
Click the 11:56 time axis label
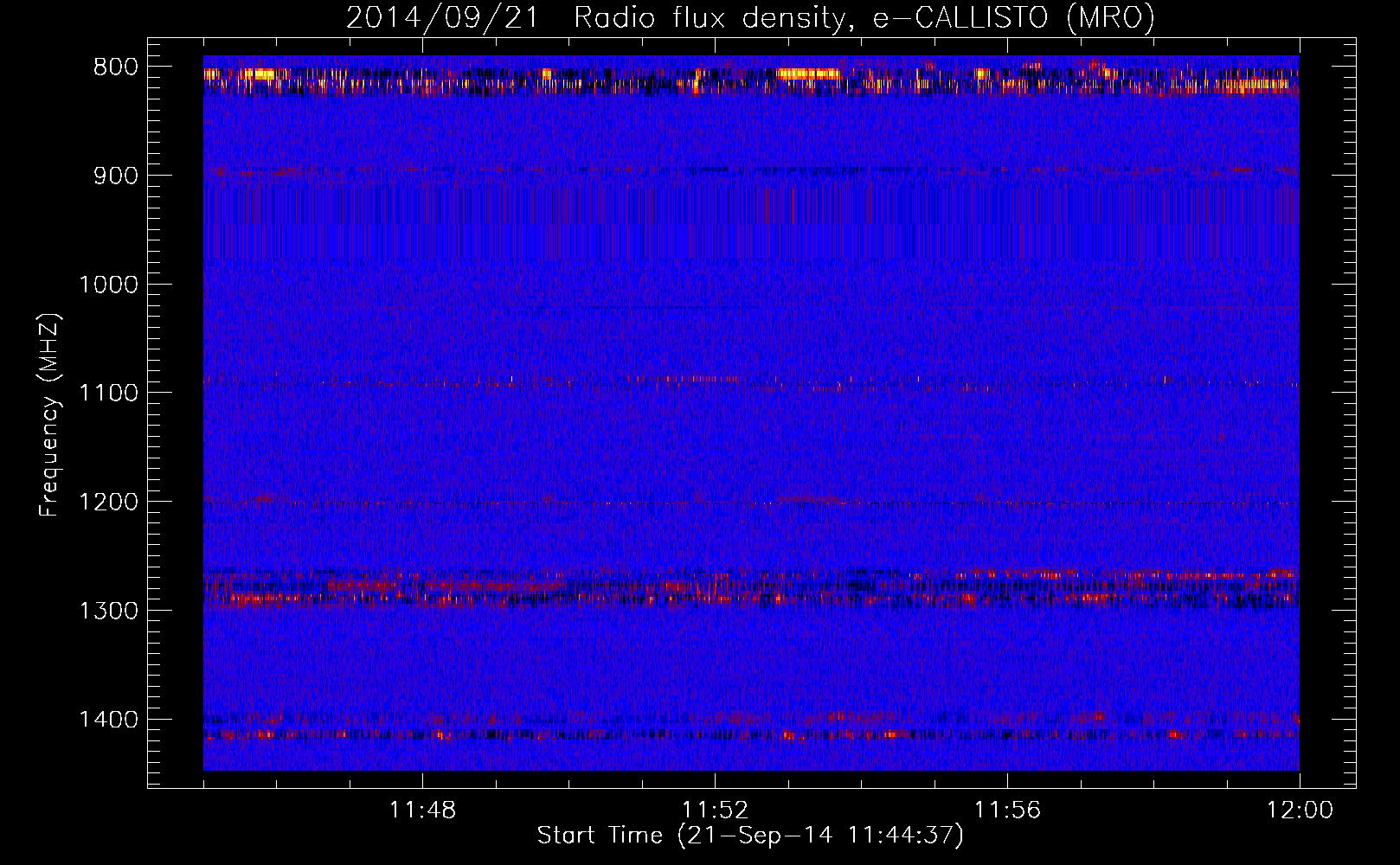click(x=1007, y=811)
